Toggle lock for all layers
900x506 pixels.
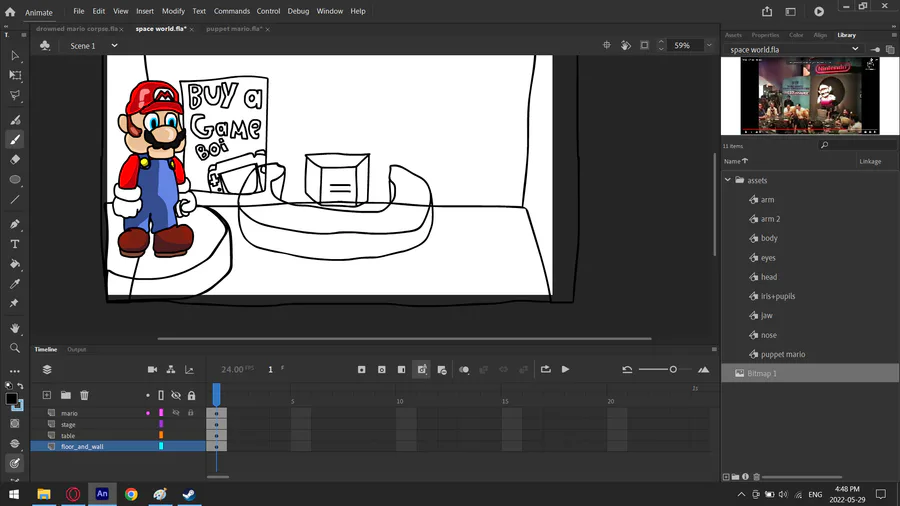pyautogui.click(x=191, y=395)
